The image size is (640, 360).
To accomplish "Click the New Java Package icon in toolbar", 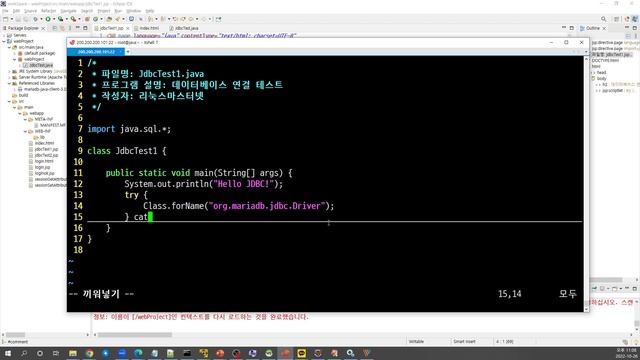I will click(x=87, y=19).
